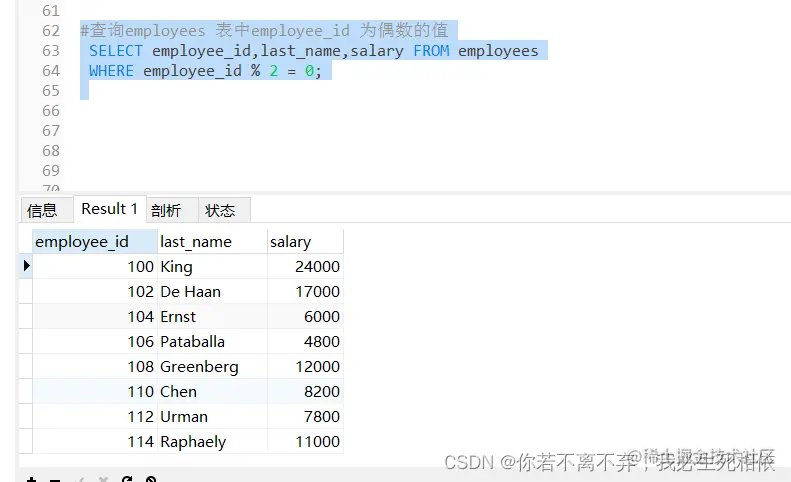The width and height of the screenshot is (791, 482).
Task: Open the 状态 tab
Action: 224,210
